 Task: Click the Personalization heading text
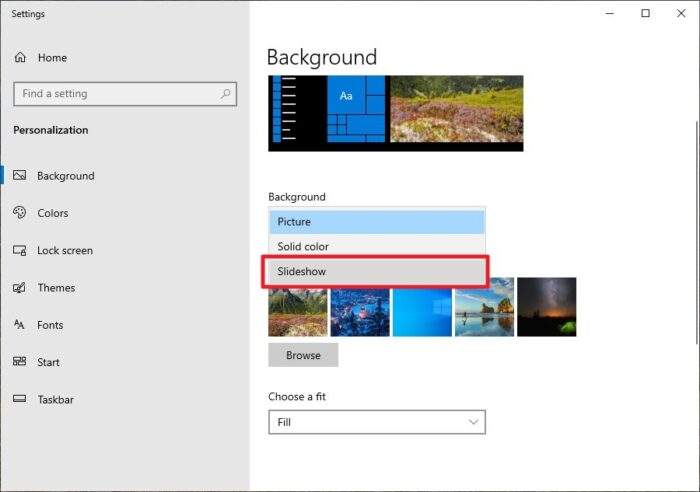tap(50, 130)
